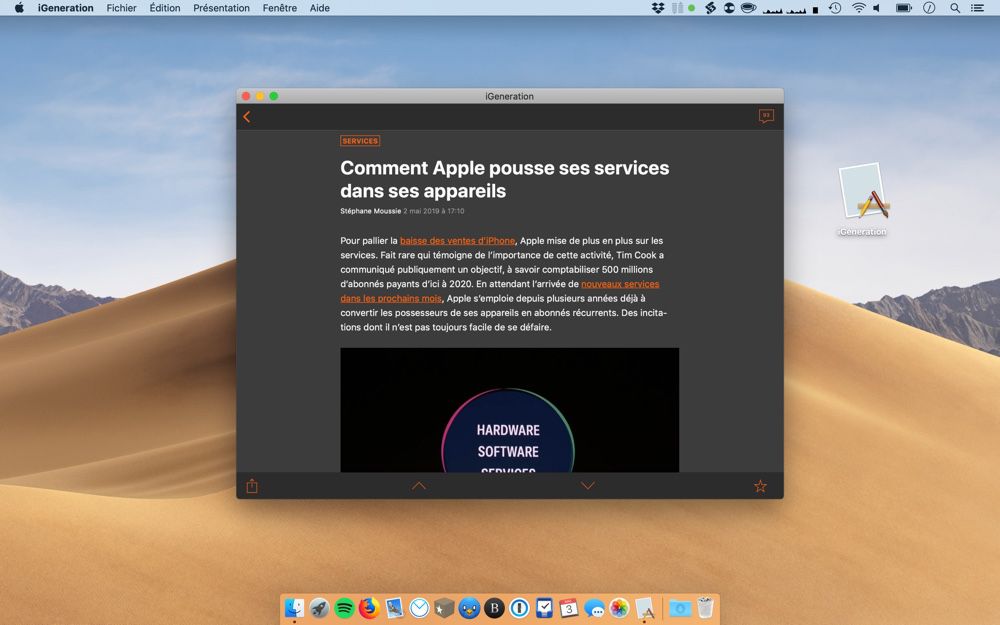Click the date "2 mai 2019 à 17:10"
Screen dimensions: 1000x625
pyautogui.click(x=434, y=211)
